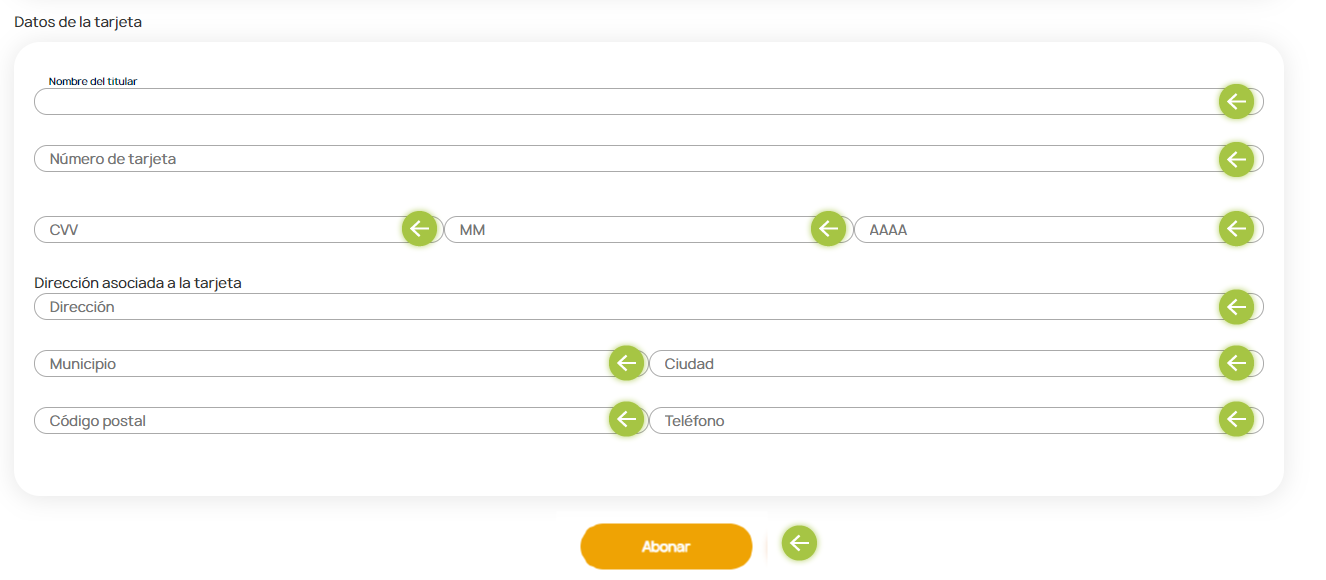The height and width of the screenshot is (580, 1326).
Task: Click the green arrow icon on Número de tarjeta
Action: [1237, 159]
